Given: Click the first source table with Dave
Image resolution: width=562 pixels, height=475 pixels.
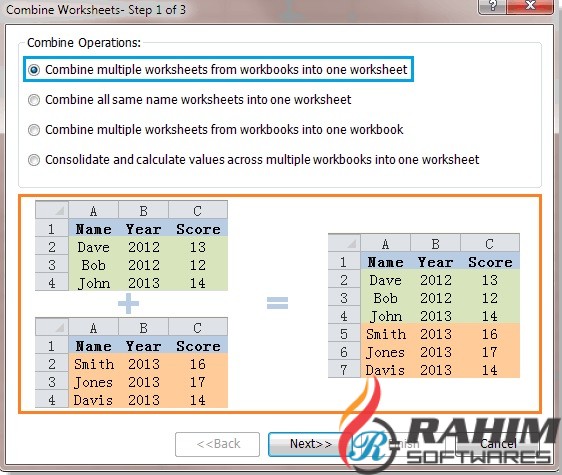Looking at the screenshot, I should (x=131, y=246).
